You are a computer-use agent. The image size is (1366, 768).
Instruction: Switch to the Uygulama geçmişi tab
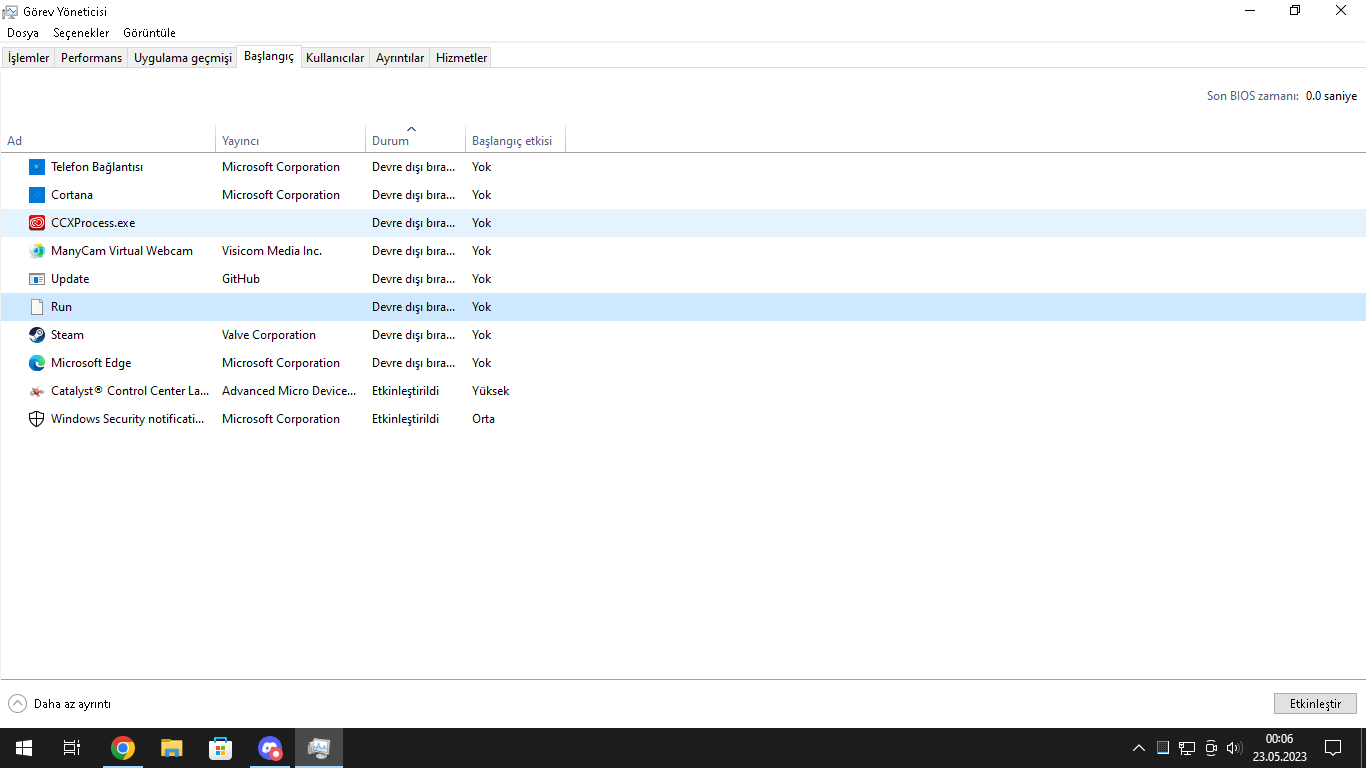(x=183, y=58)
